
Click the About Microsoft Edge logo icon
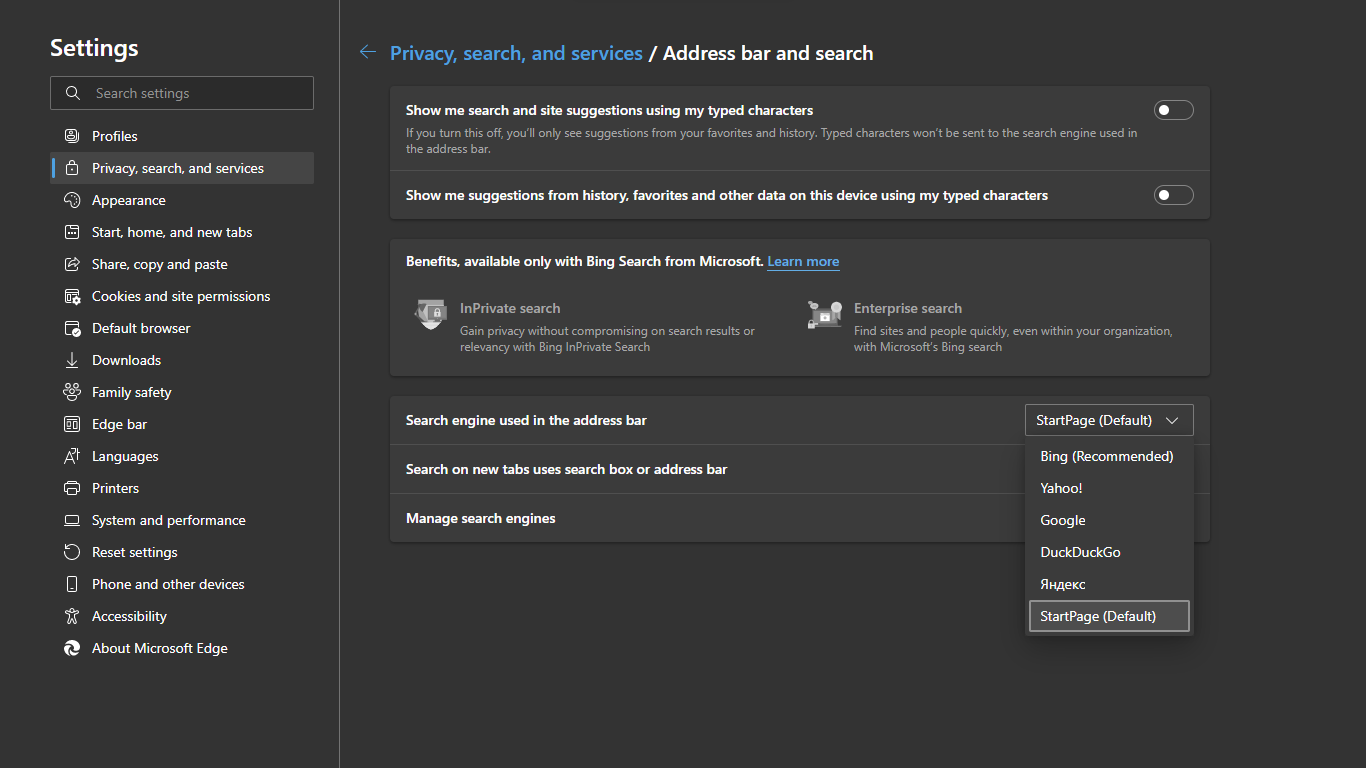[x=70, y=647]
